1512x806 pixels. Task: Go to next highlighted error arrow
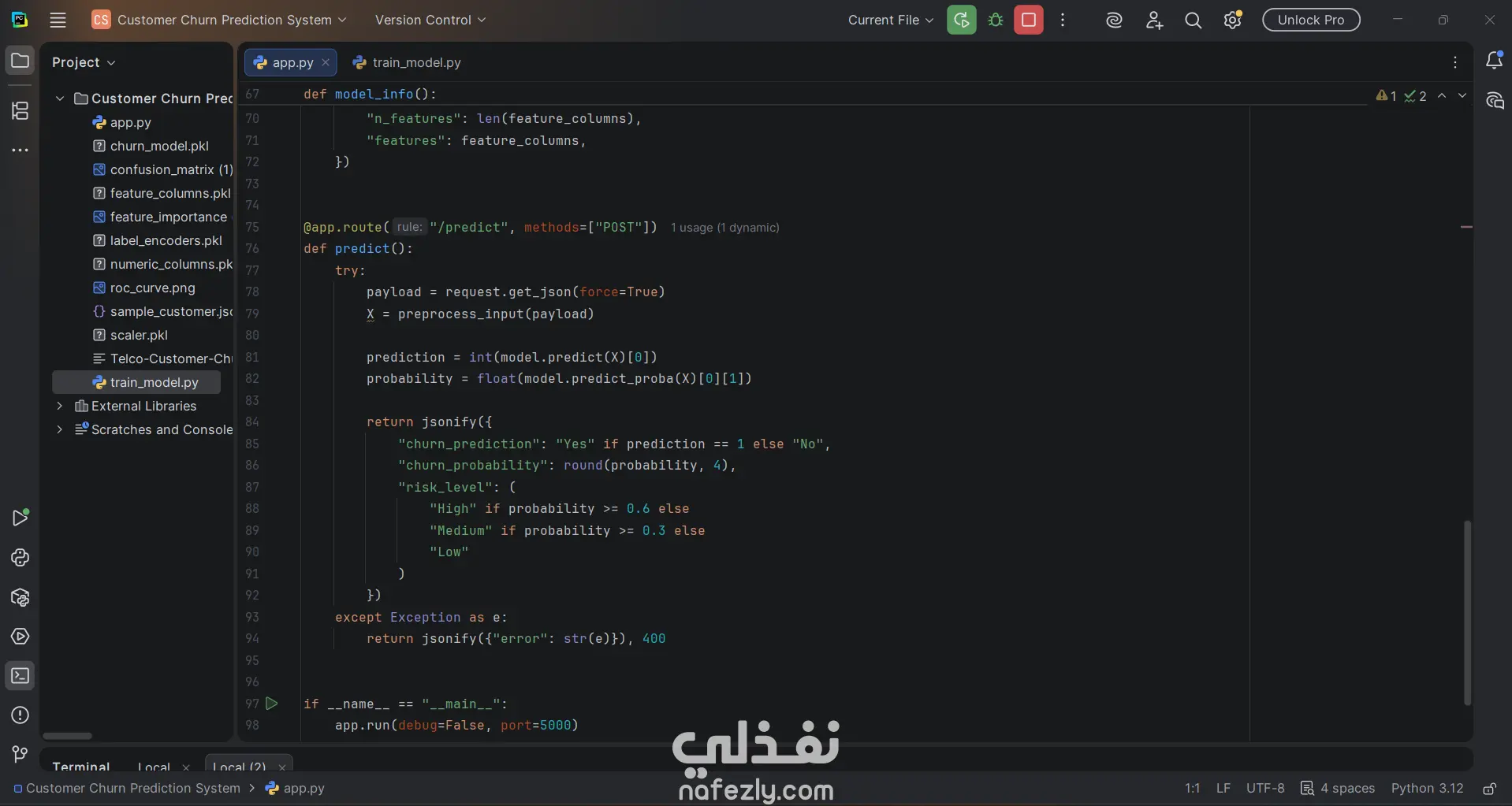click(1462, 95)
